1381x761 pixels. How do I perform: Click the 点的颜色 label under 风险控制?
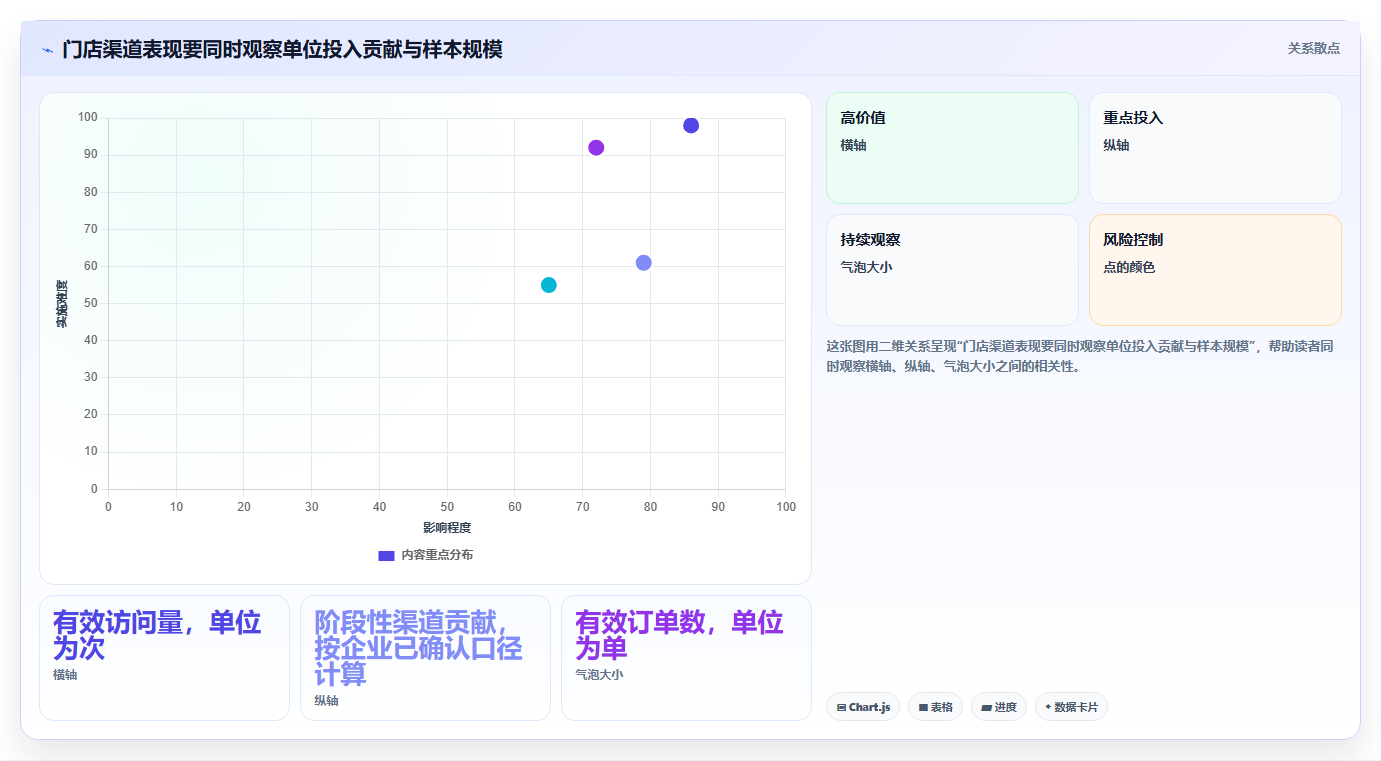coord(1129,267)
